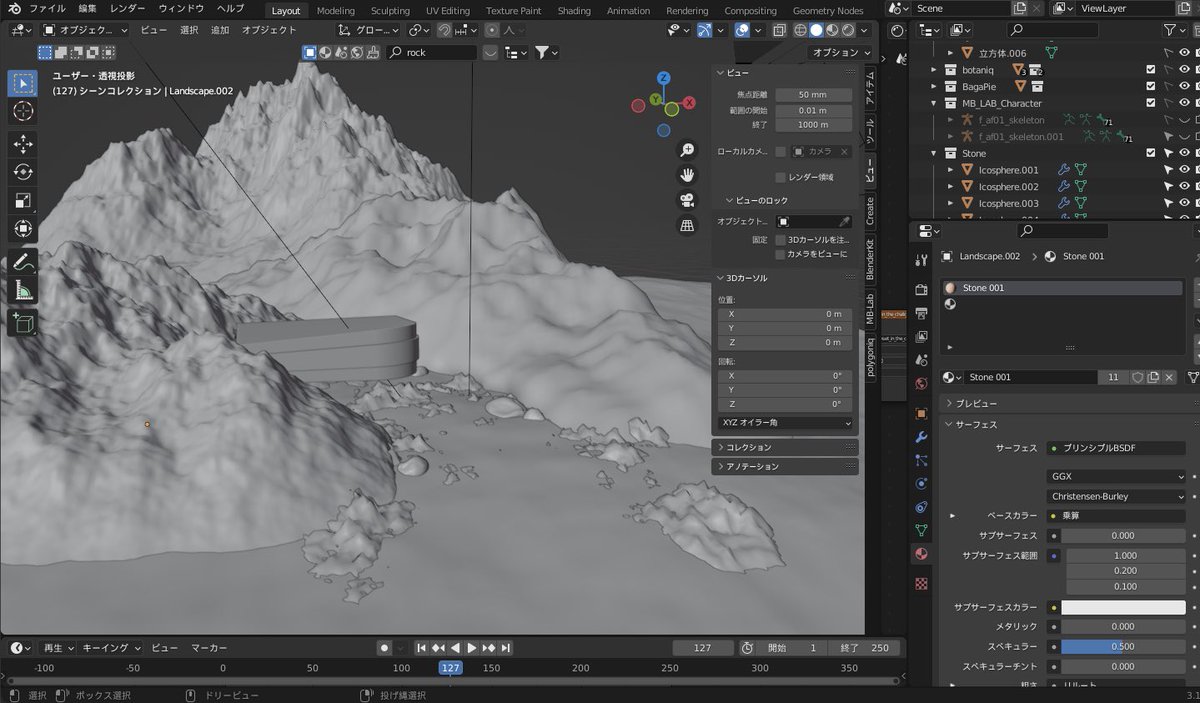
Task: Open the Texture properties checker tab
Action: (921, 583)
